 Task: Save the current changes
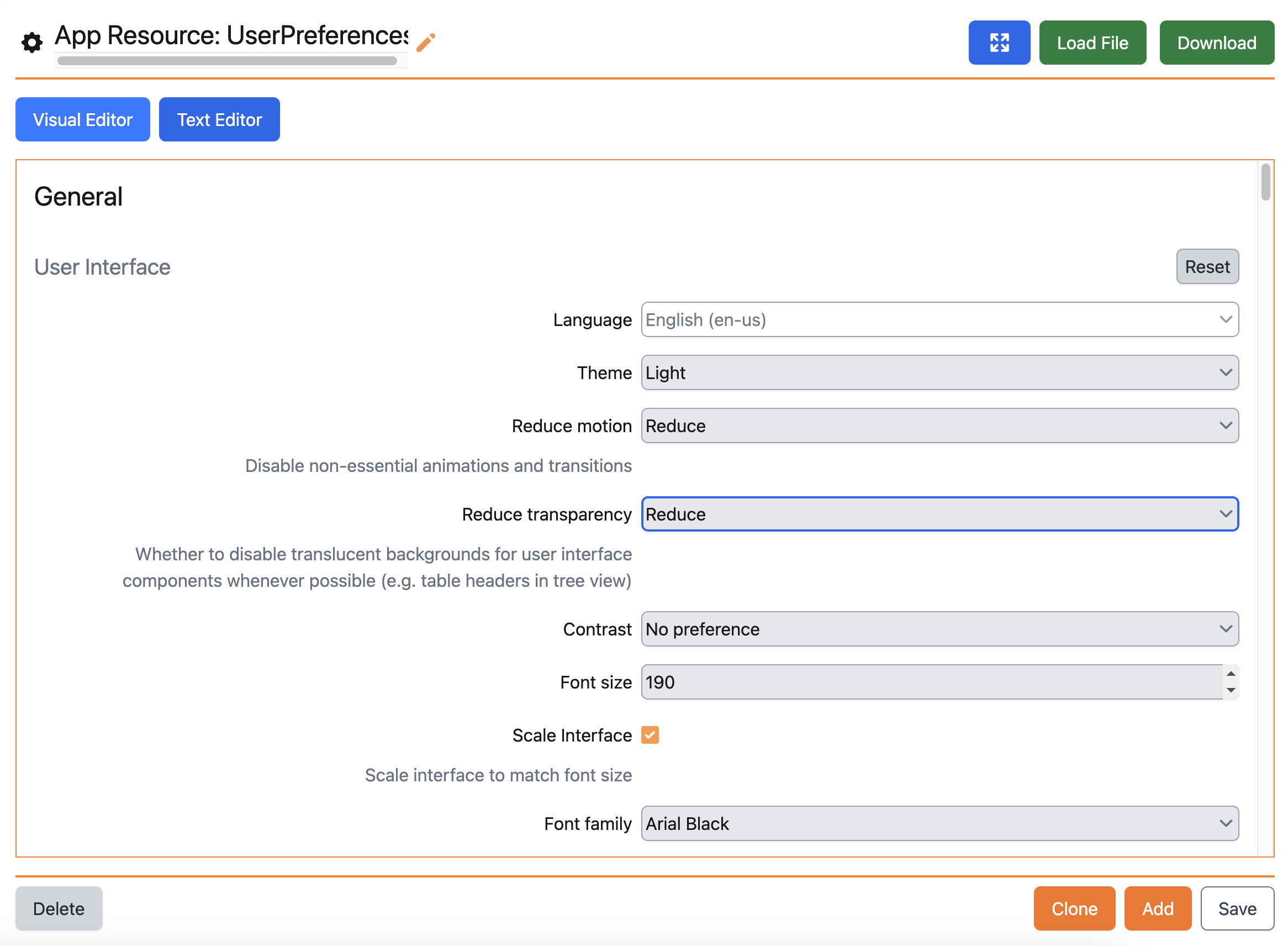click(x=1237, y=908)
